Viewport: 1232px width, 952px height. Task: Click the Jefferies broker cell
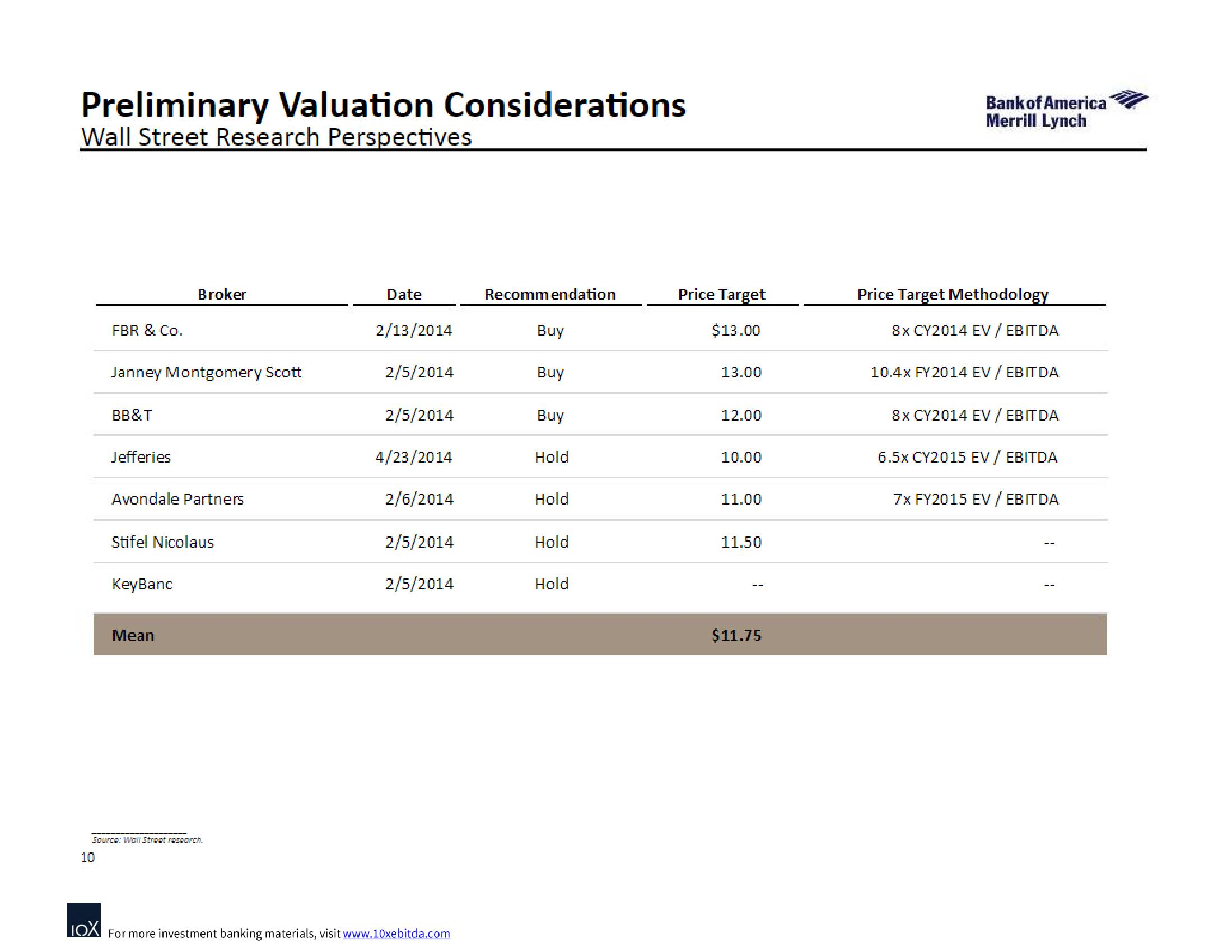[141, 457]
